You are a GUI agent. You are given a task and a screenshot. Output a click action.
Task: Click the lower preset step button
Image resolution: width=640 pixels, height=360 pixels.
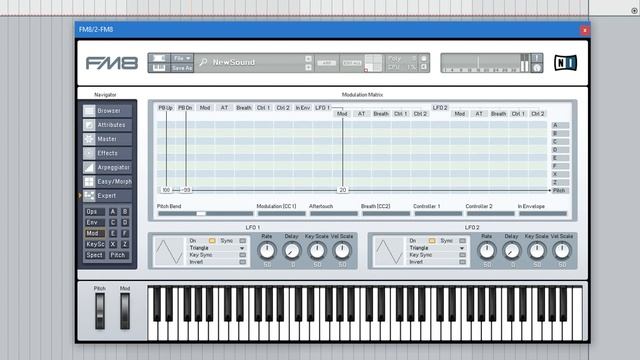coord(308,67)
